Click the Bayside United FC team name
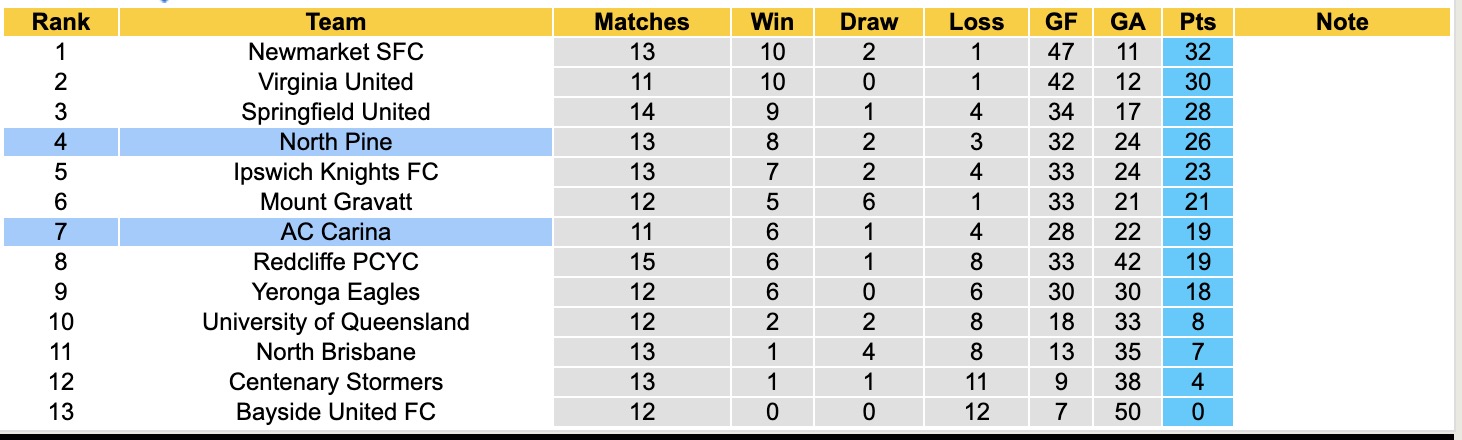The height and width of the screenshot is (440, 1462). tap(336, 412)
